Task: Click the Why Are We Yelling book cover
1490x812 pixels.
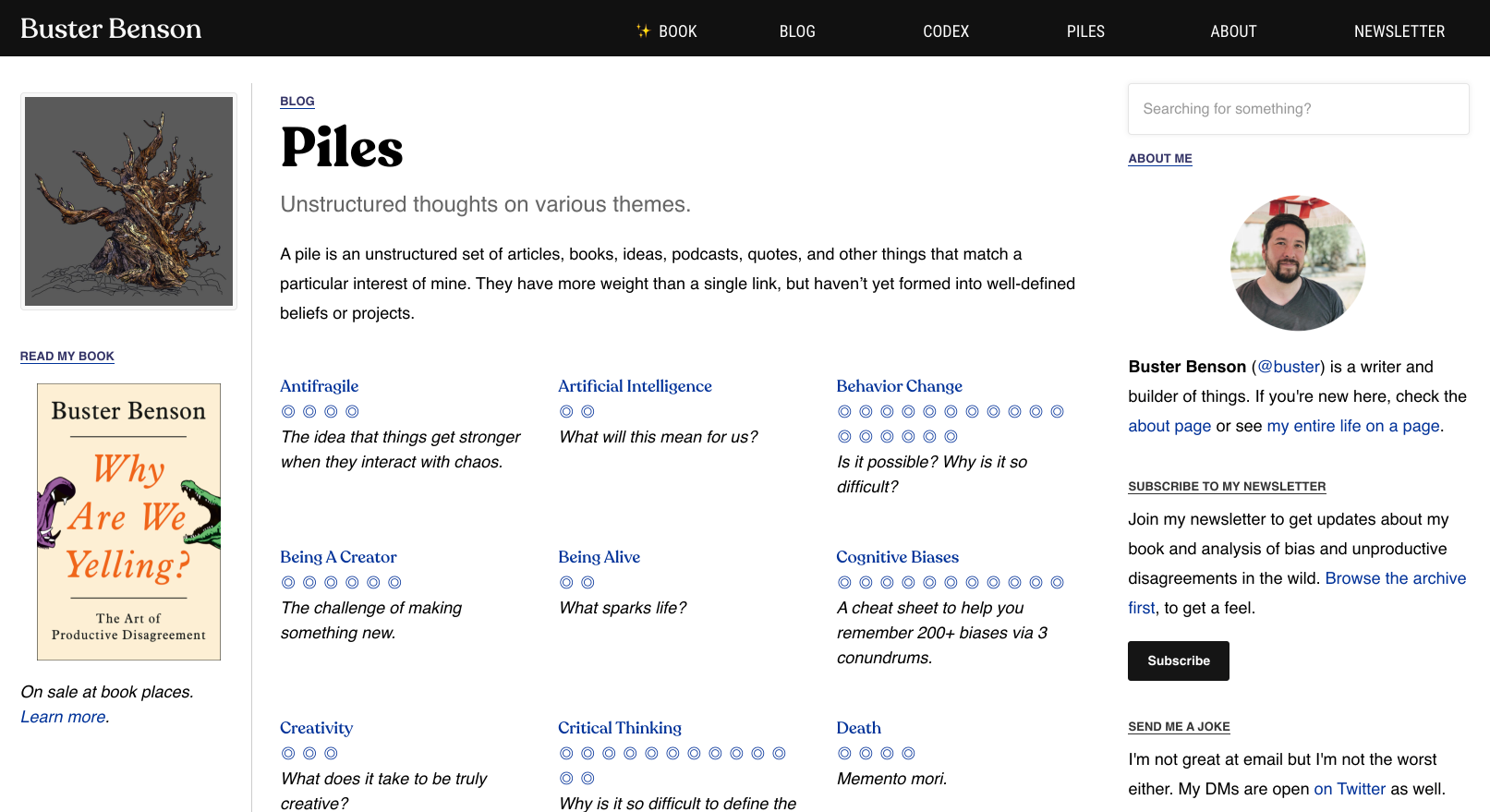Action: click(x=128, y=522)
